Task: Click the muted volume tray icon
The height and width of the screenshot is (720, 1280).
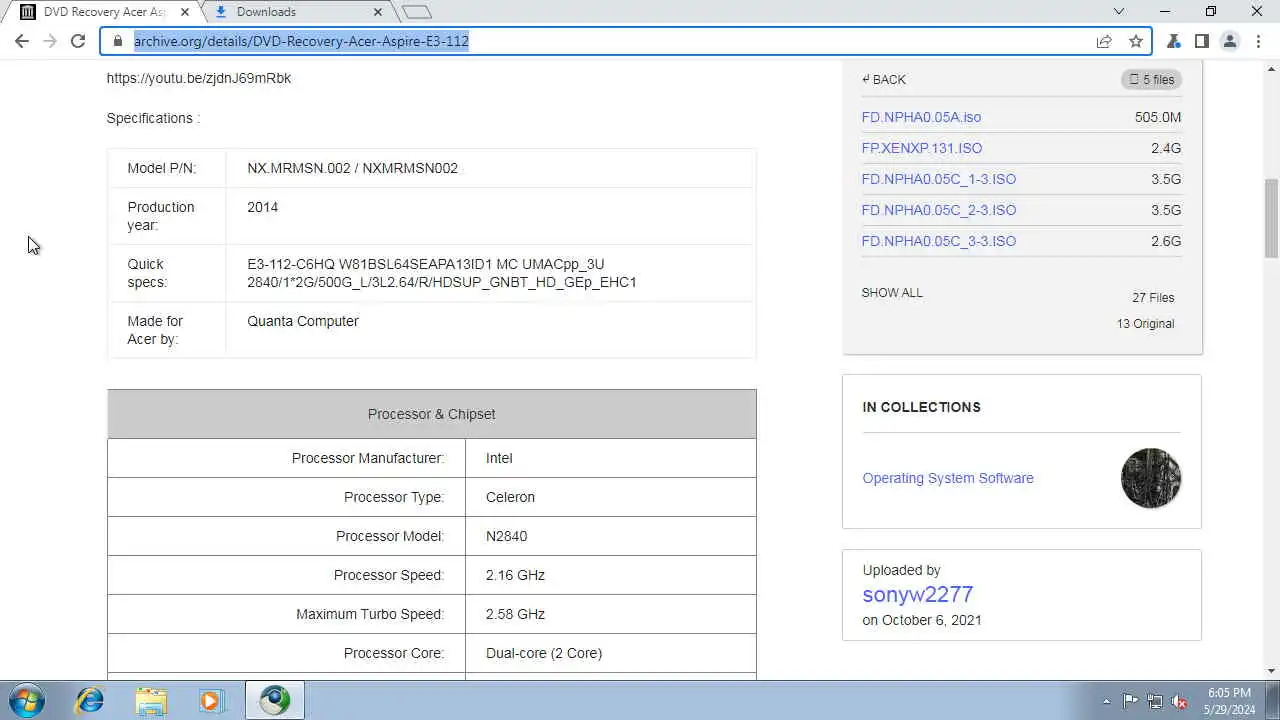Action: (1179, 701)
